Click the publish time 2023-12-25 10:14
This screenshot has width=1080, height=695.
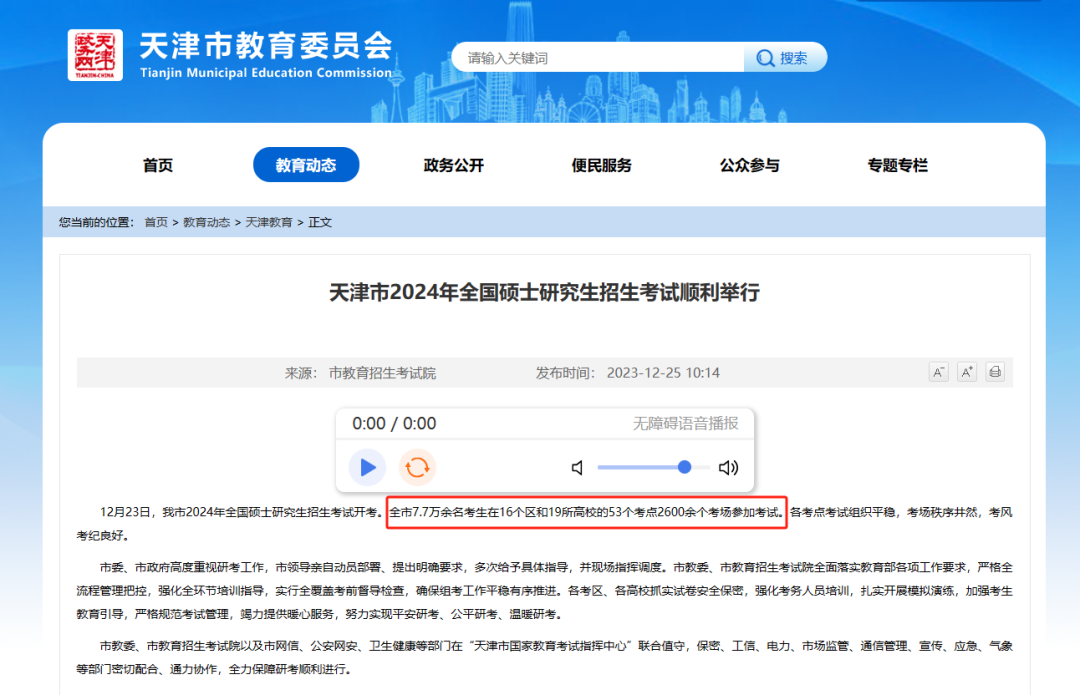[663, 373]
